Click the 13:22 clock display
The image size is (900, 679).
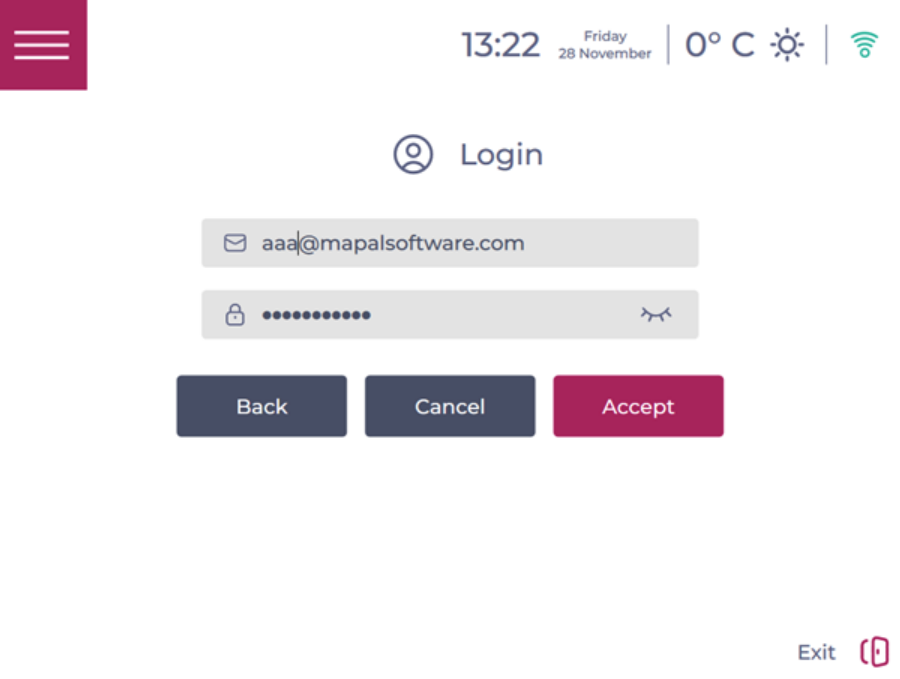[x=501, y=45]
